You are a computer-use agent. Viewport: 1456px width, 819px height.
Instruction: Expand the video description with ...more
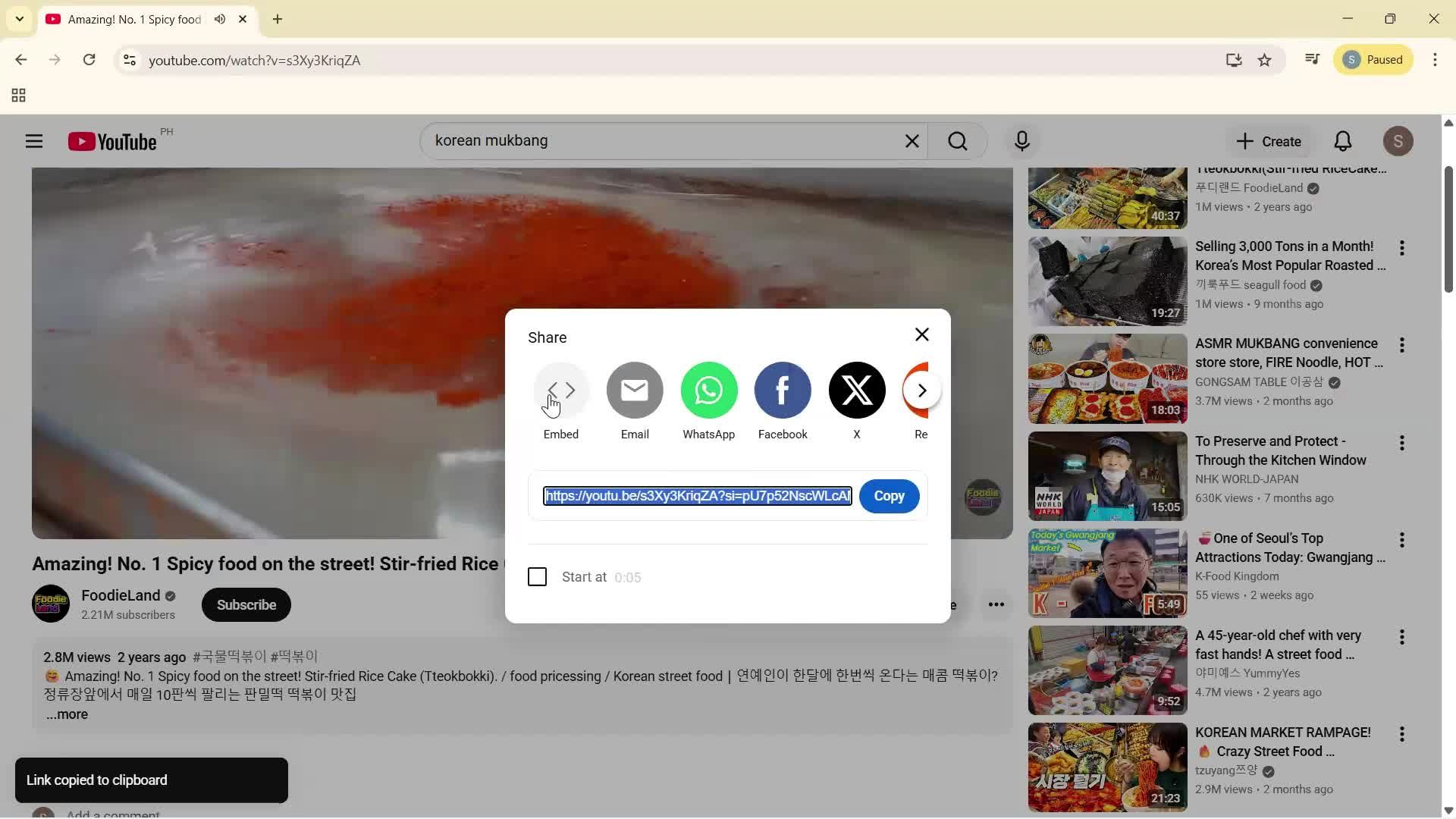[x=67, y=714]
